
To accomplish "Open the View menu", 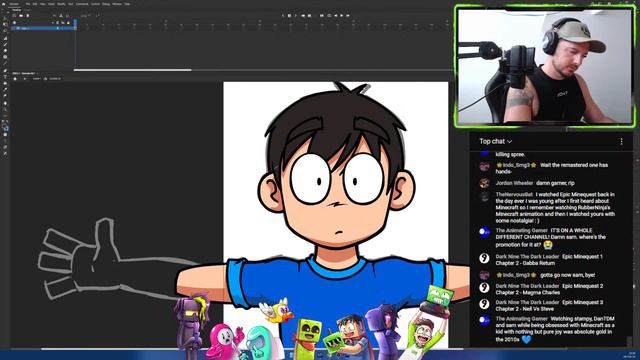I will tap(42, 4).
